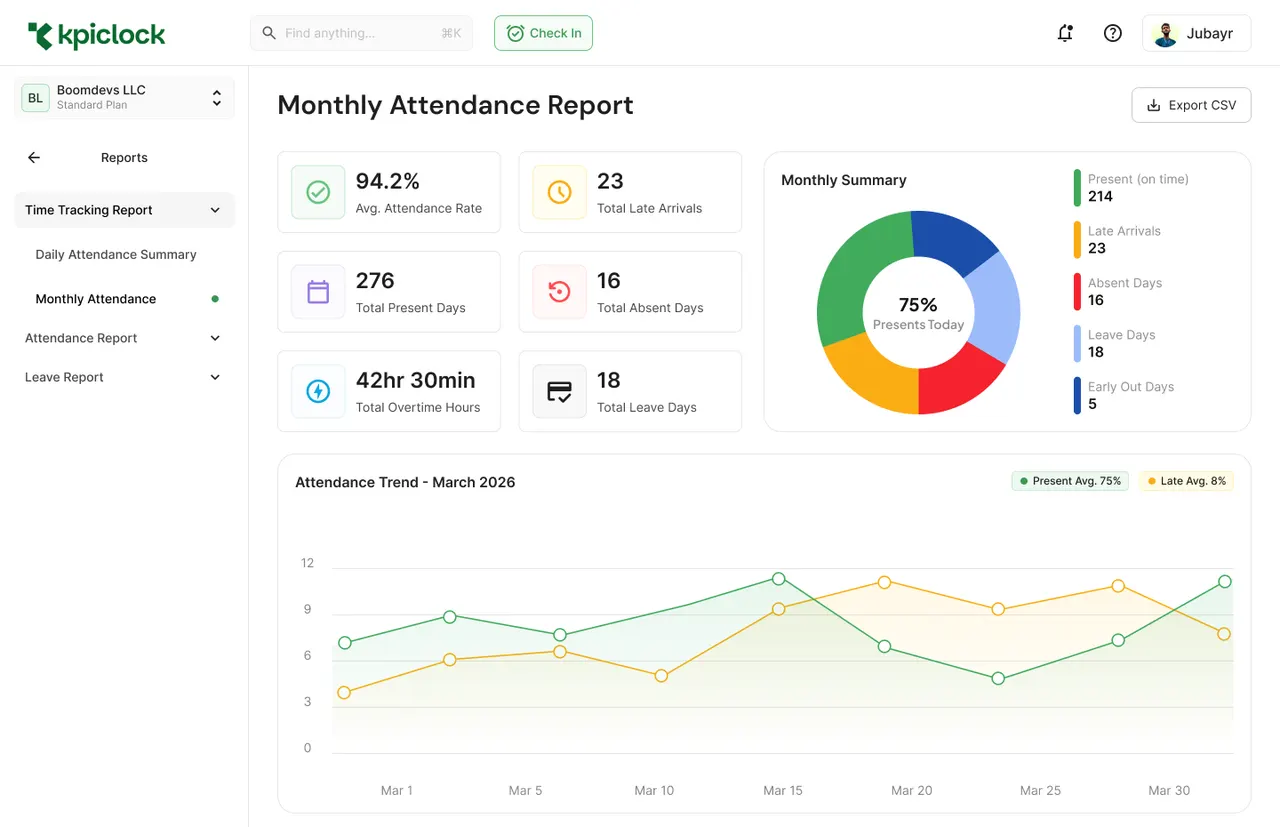Click the red Absent Days swatch
The width and height of the screenshot is (1280, 827).
pos(1077,292)
